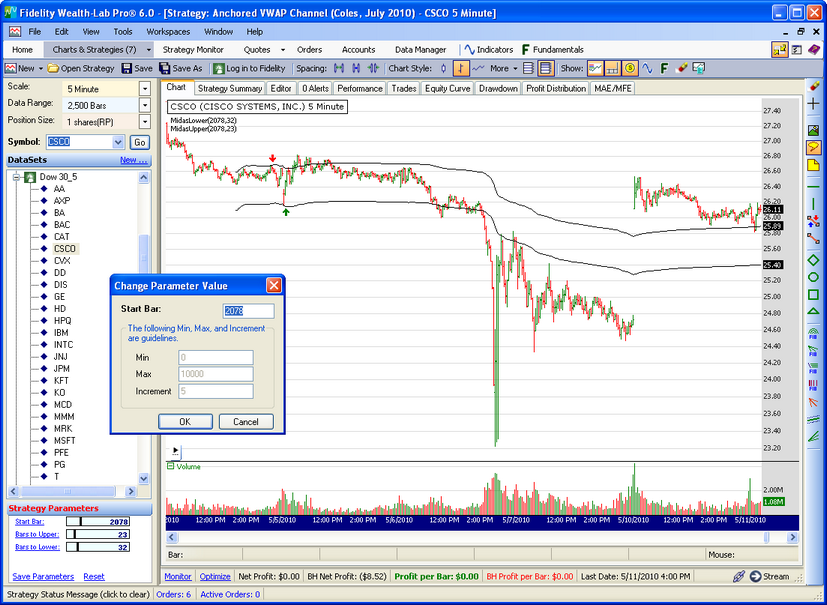The height and width of the screenshot is (605, 827).
Task: Open the Workspaces menu
Action: tap(167, 32)
